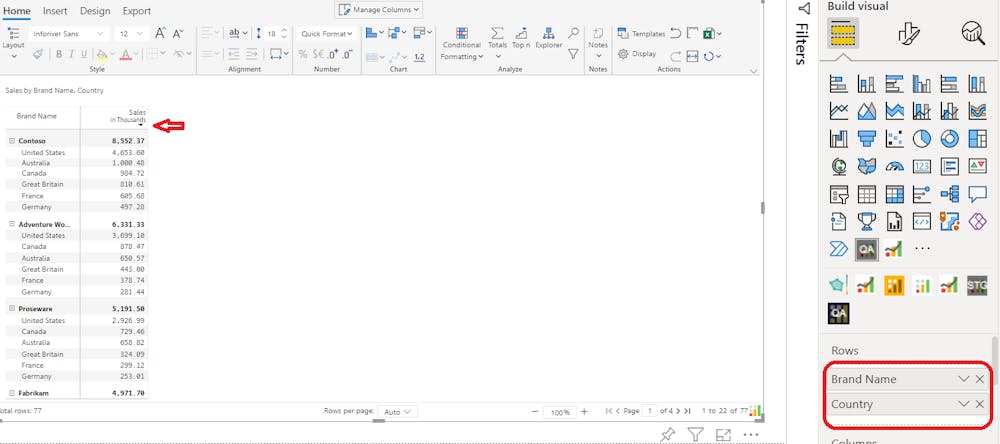This screenshot has height=444, width=1000.
Task: Select the trophy Key influencers visual
Action: [x=866, y=221]
